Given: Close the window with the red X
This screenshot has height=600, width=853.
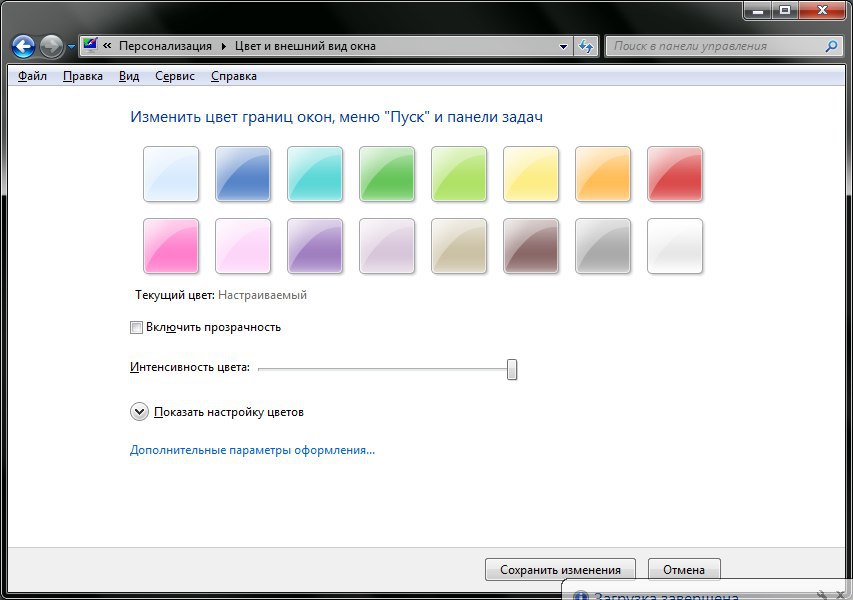Looking at the screenshot, I should point(822,10).
